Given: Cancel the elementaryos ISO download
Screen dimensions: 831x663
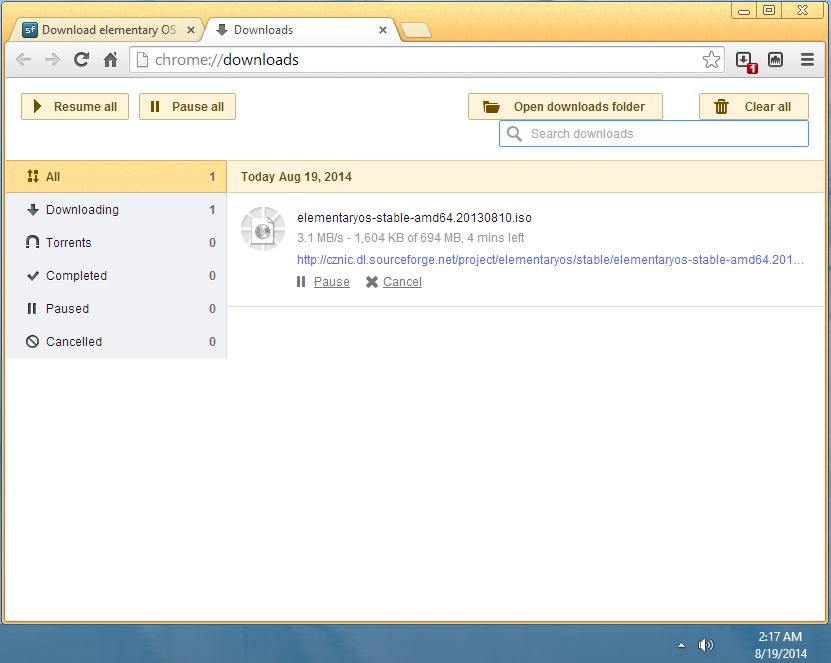Looking at the screenshot, I should (394, 282).
